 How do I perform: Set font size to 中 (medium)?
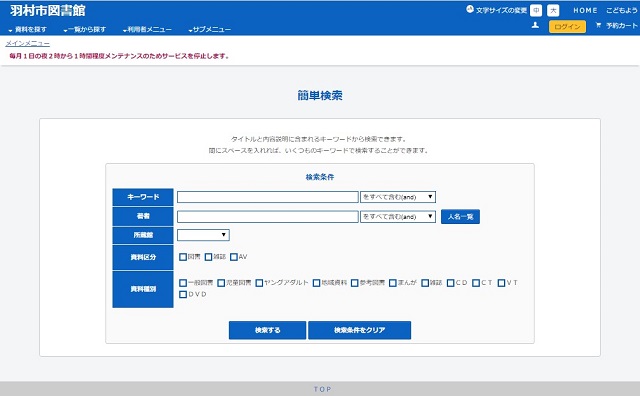pyautogui.click(x=536, y=11)
